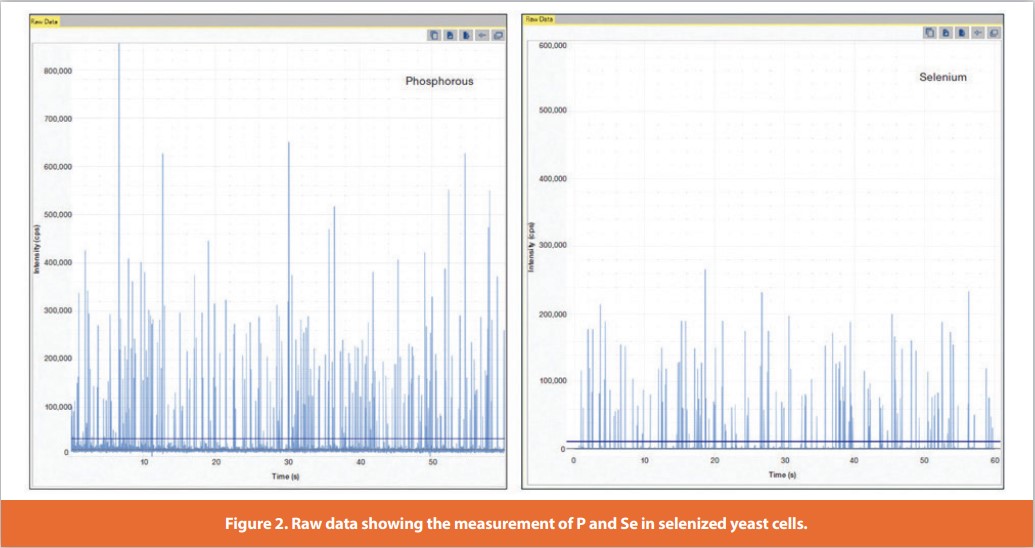The width and height of the screenshot is (1035, 548).
Task: Click the rightmost window icon in Selenium toolbar
Action: [x=994, y=33]
